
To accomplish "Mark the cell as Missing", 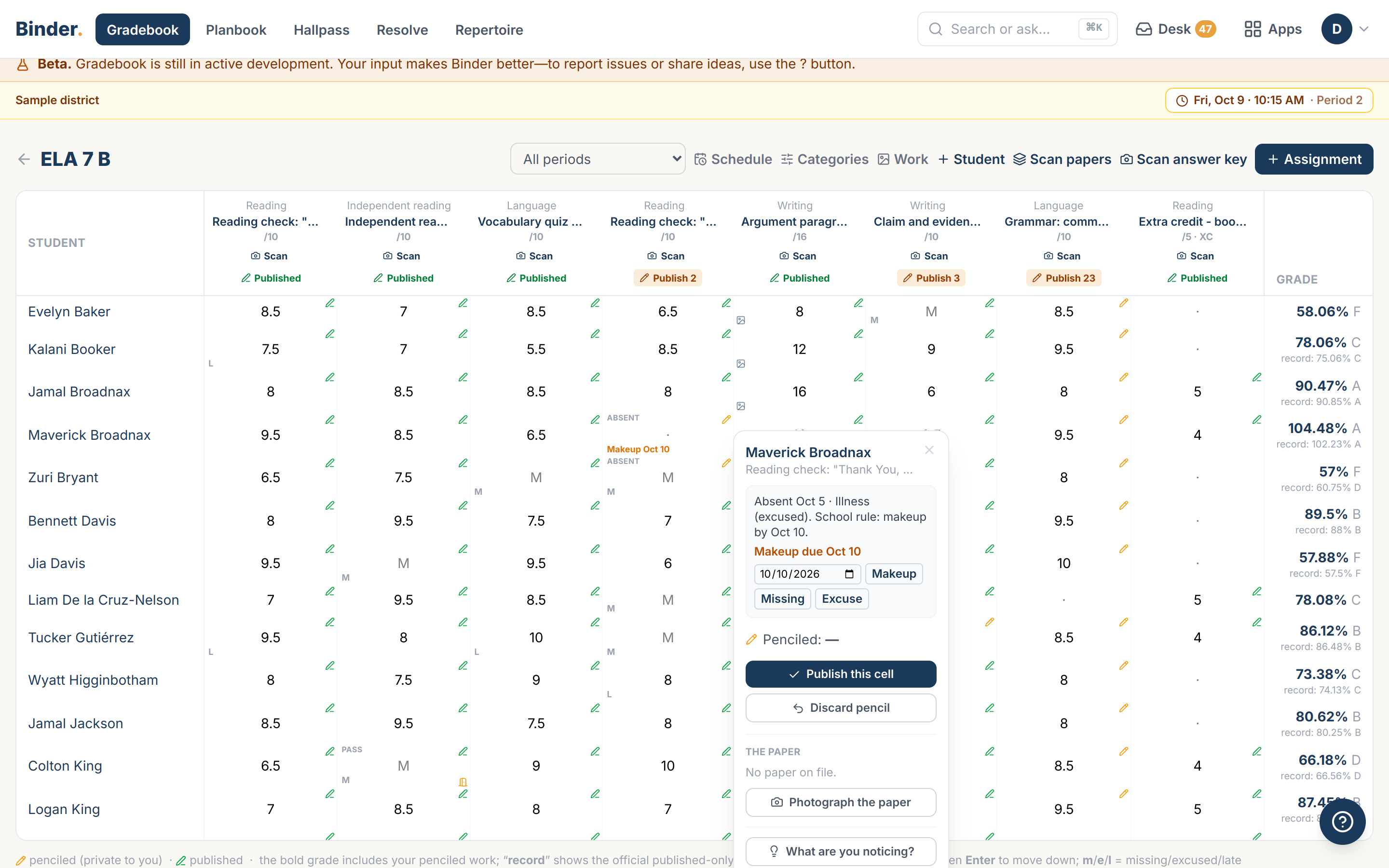I will (782, 599).
